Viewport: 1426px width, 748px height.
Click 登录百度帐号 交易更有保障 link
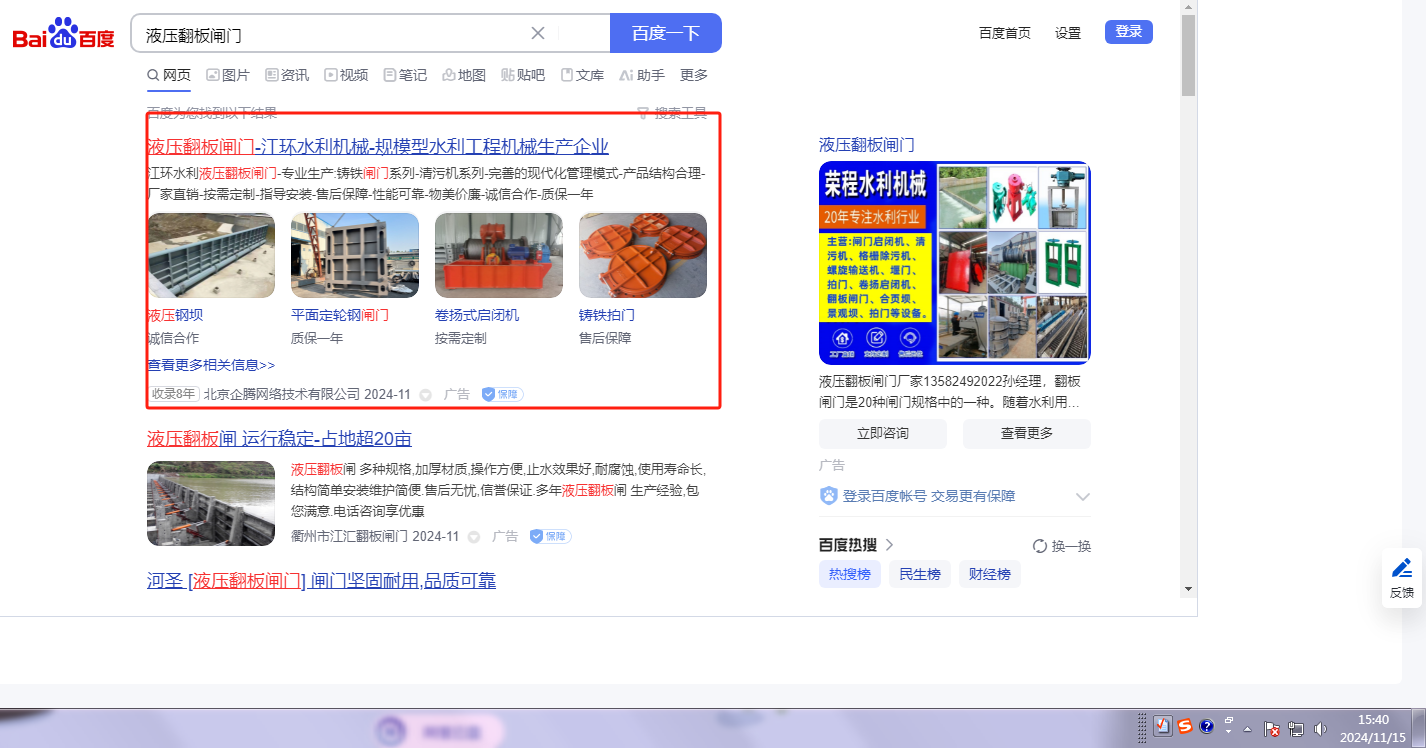tap(929, 496)
